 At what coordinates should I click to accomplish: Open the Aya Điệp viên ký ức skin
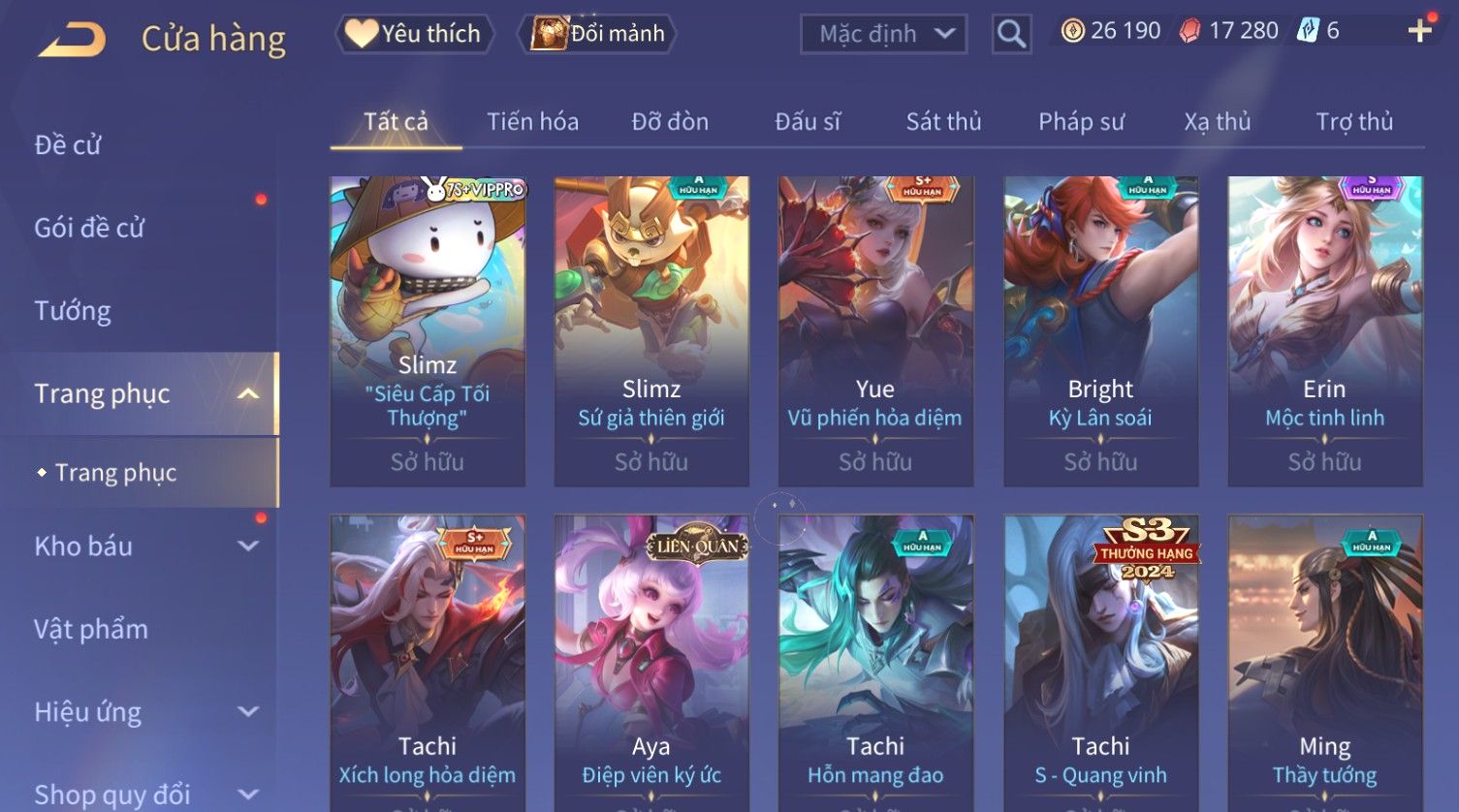tap(651, 663)
